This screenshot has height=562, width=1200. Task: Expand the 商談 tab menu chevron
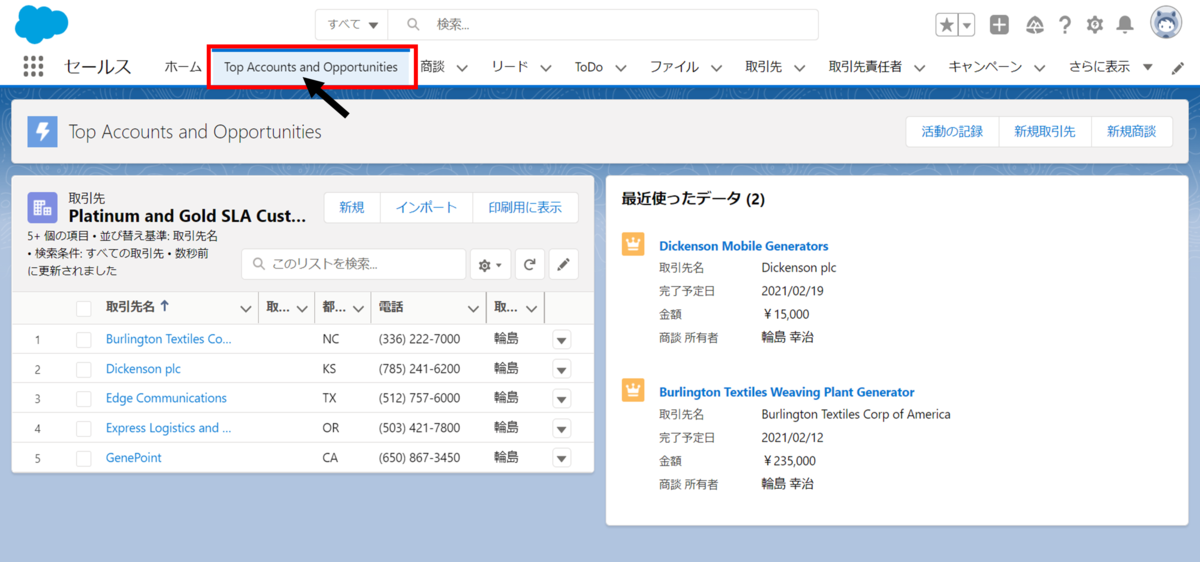(x=462, y=68)
